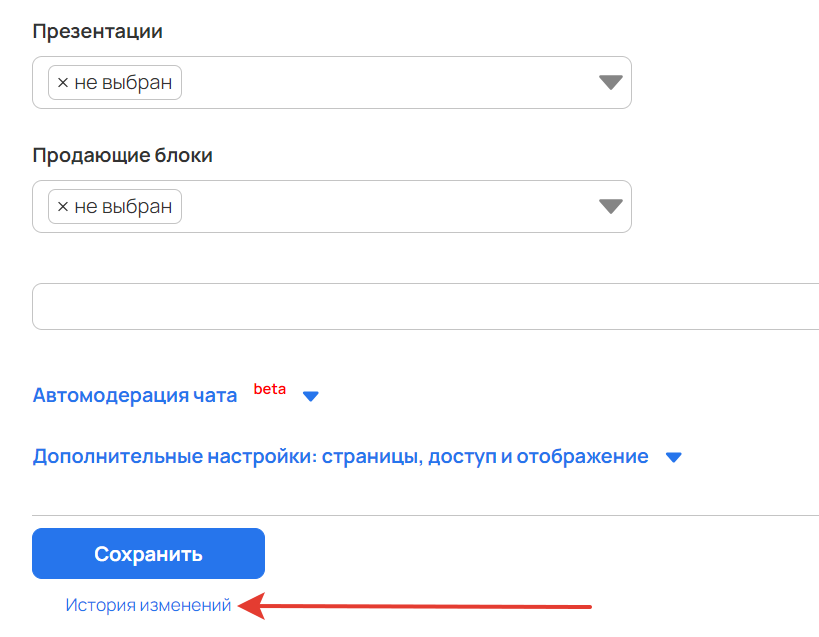819x637 pixels.
Task: Click the red beta badge
Action: tap(269, 389)
